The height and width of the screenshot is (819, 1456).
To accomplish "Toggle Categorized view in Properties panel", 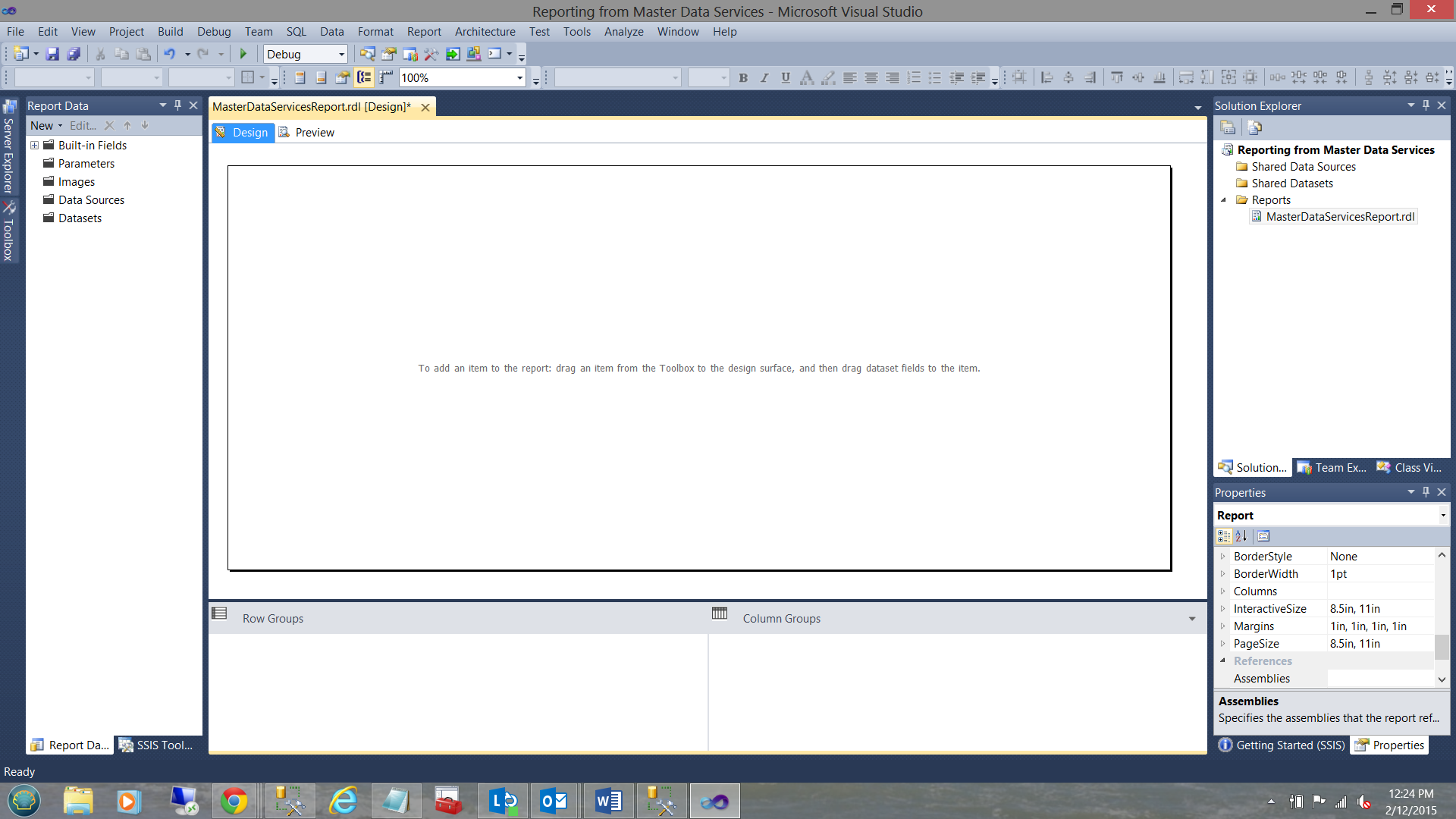I will pyautogui.click(x=1223, y=536).
